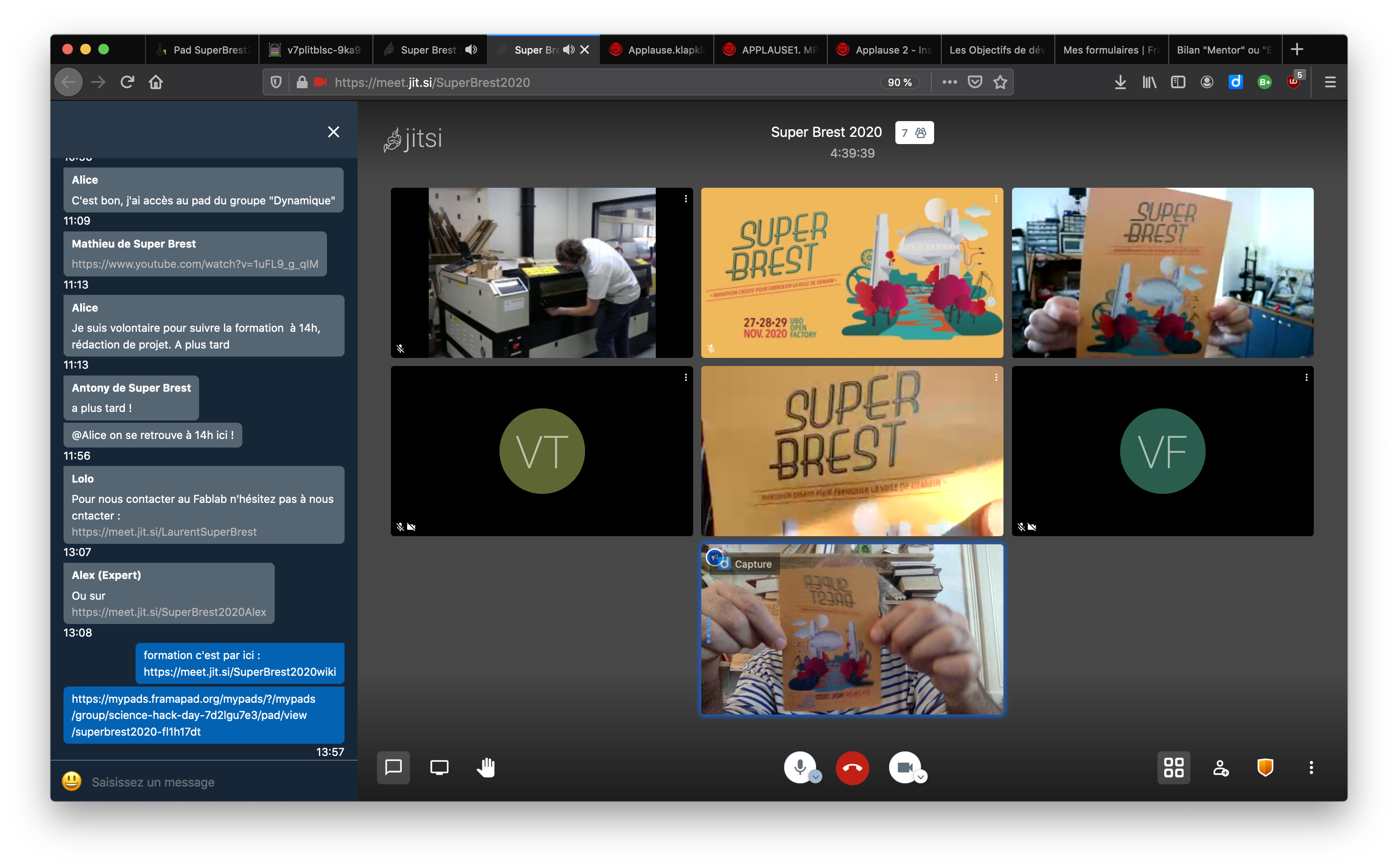Open the blue 'd' extension icon
Viewport: 1398px width, 868px height.
[x=1235, y=82]
